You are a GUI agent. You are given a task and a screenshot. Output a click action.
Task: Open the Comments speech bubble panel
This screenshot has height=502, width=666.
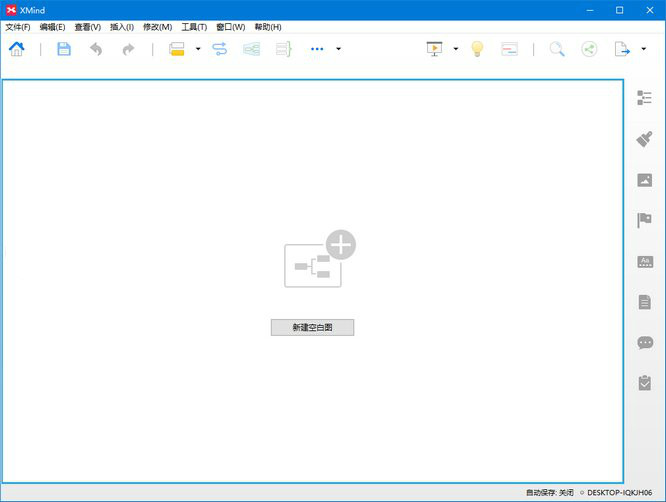click(644, 343)
